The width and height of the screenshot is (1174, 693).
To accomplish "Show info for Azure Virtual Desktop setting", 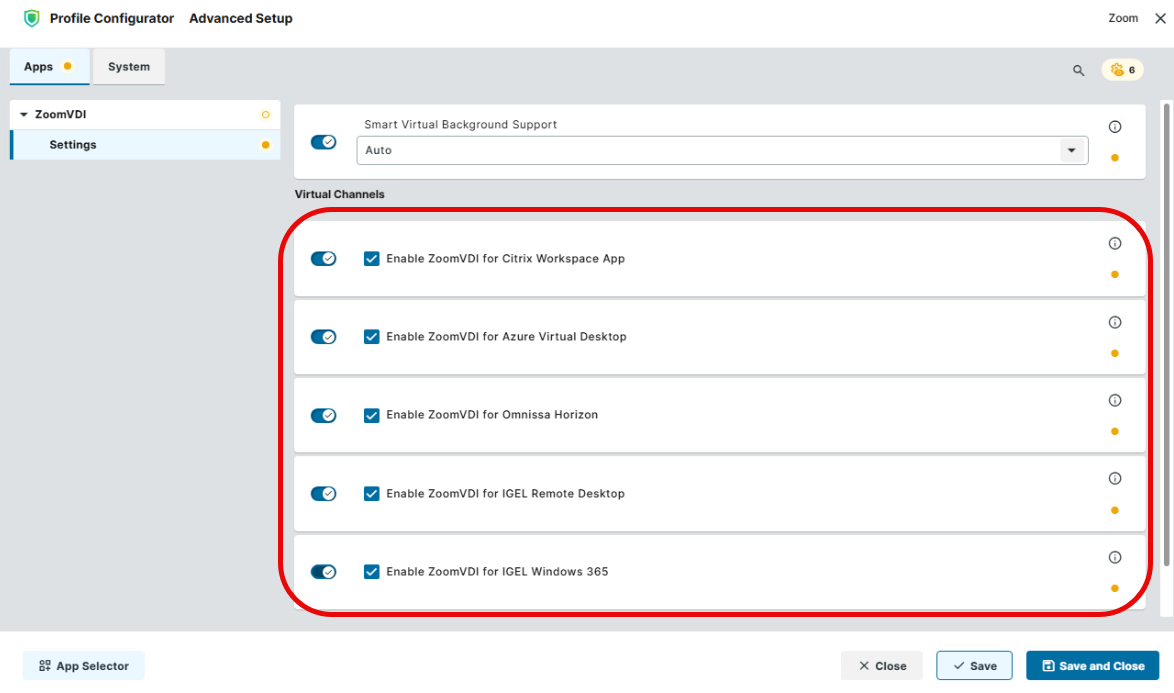I will coord(1115,323).
